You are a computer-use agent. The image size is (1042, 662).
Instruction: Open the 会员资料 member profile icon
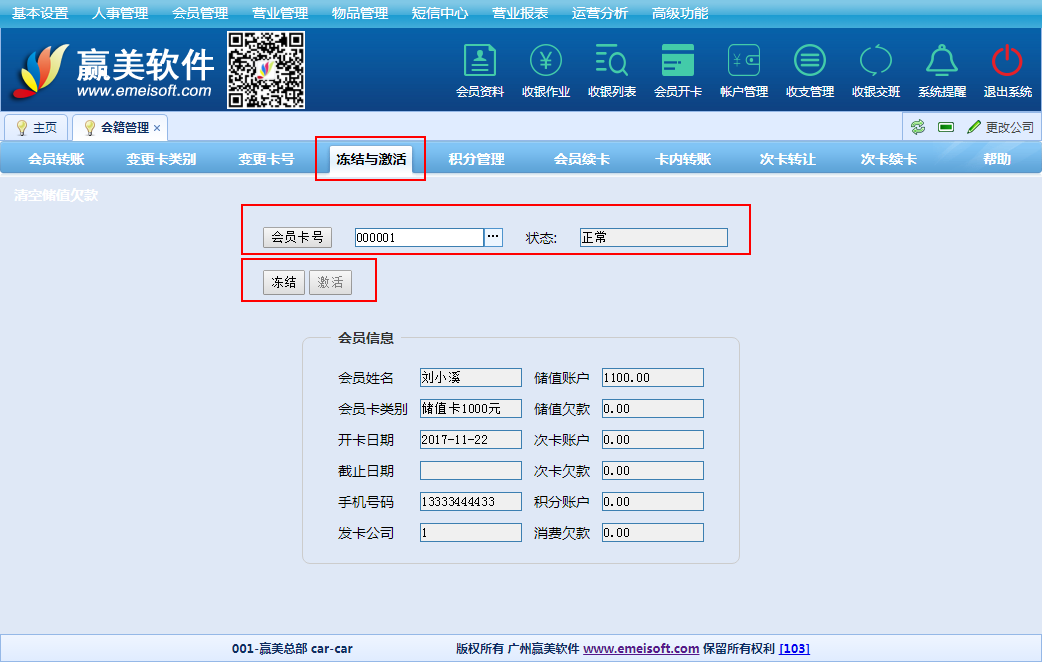point(480,61)
